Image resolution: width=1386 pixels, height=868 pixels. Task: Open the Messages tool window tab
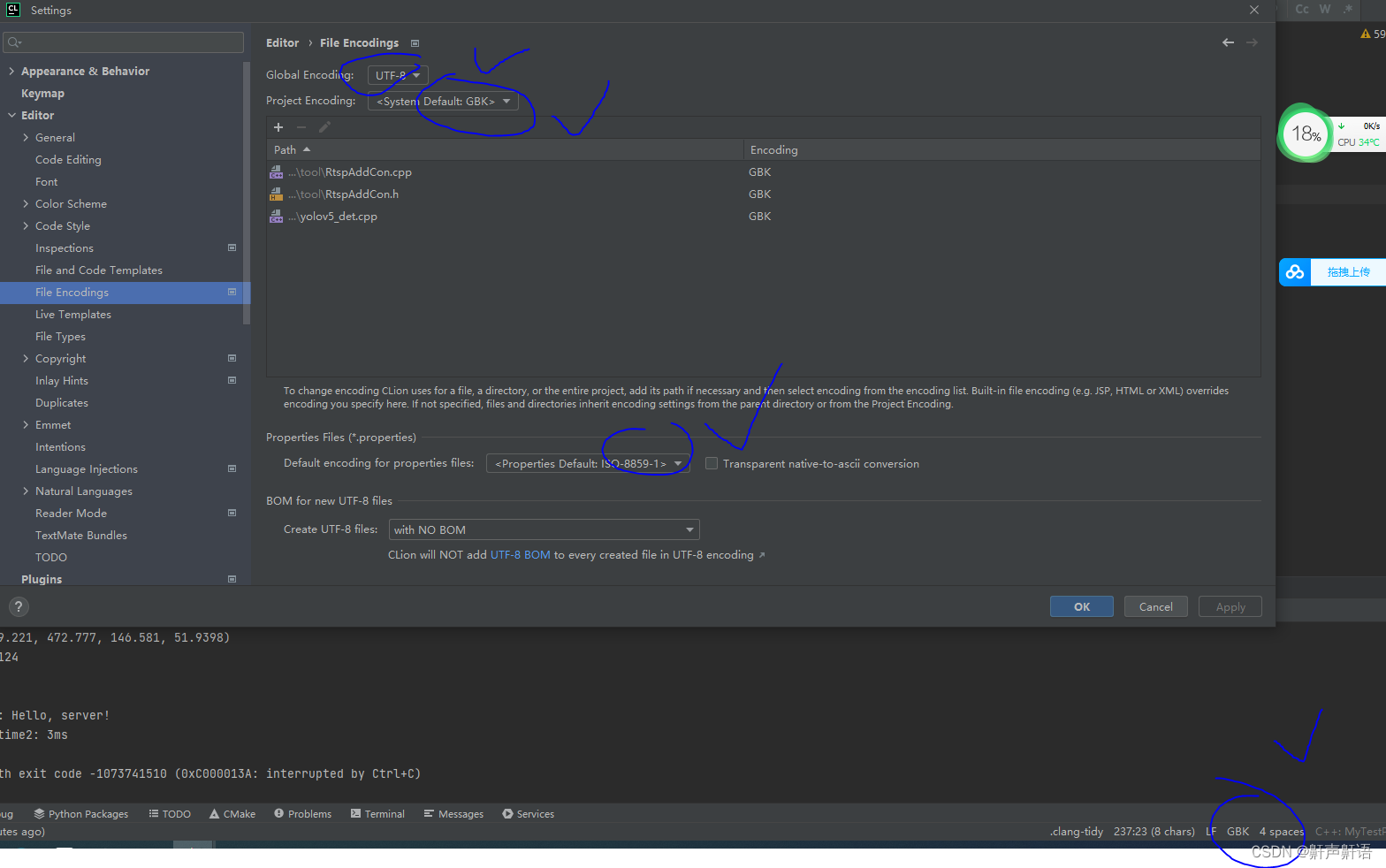[453, 814]
